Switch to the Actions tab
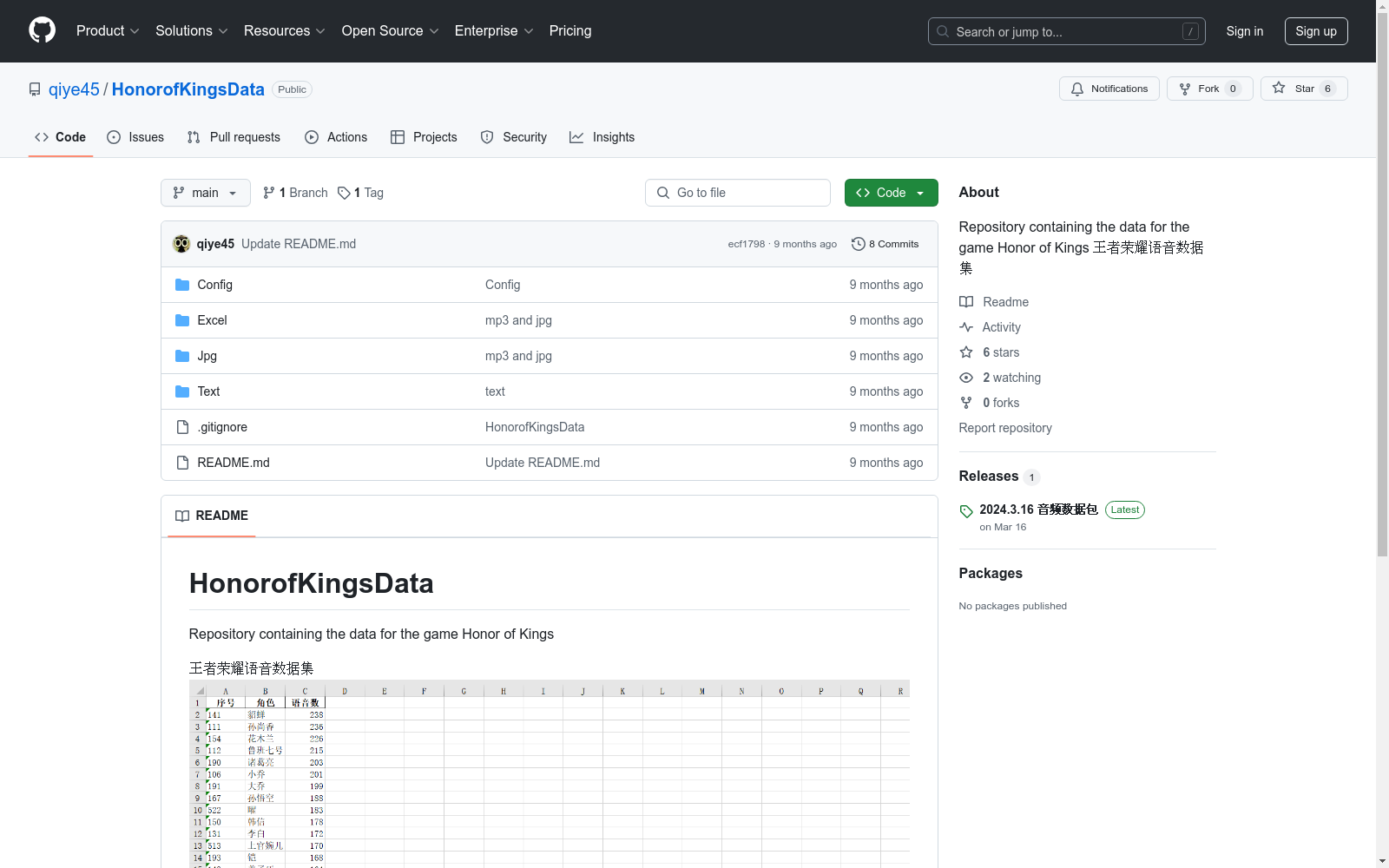 [x=336, y=137]
